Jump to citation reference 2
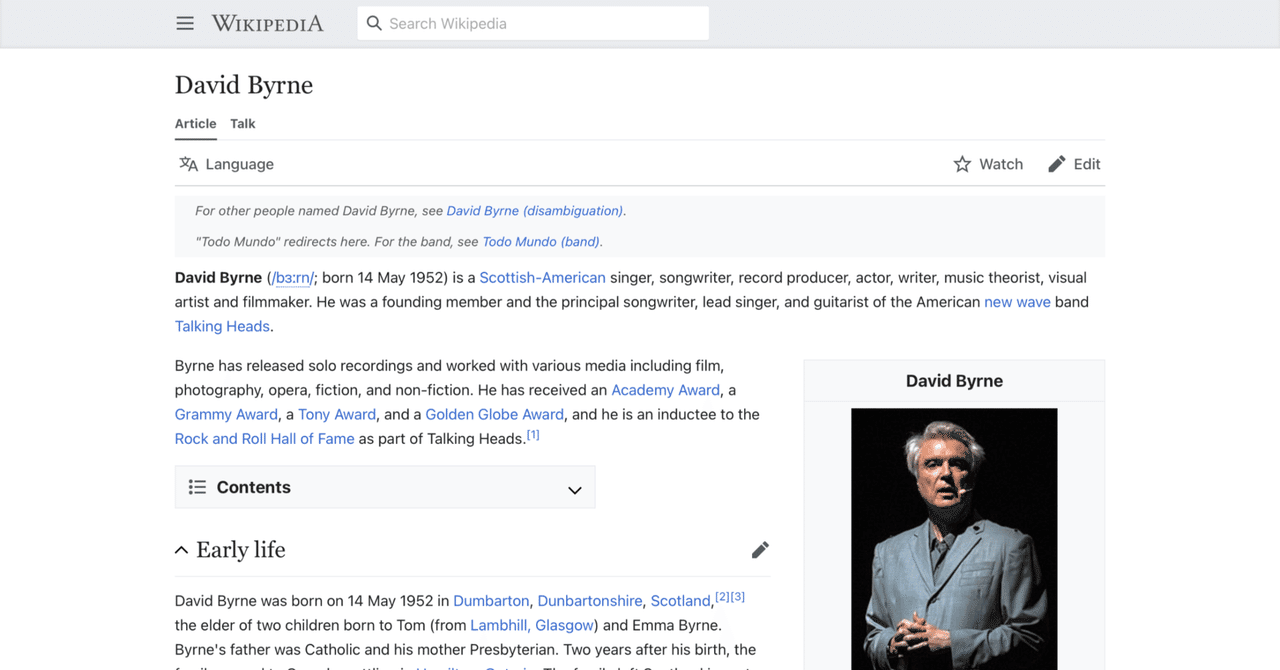This screenshot has height=670, width=1280. click(x=722, y=597)
